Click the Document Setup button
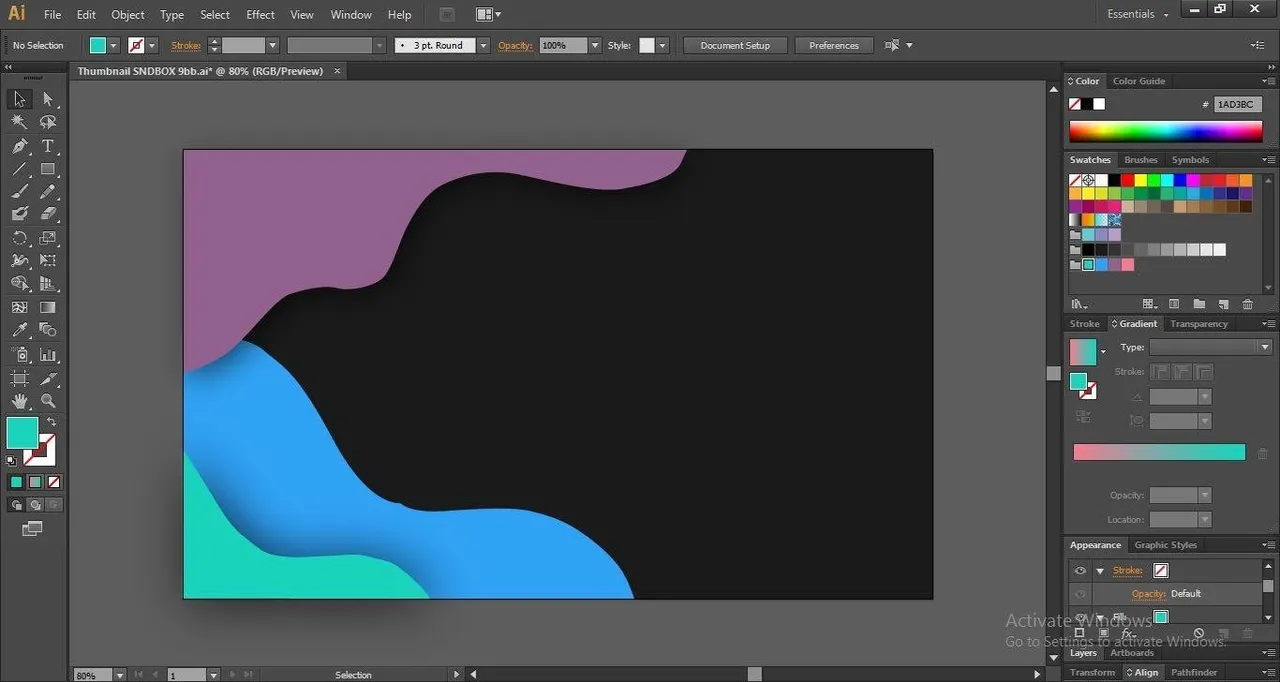1280x682 pixels. [735, 45]
